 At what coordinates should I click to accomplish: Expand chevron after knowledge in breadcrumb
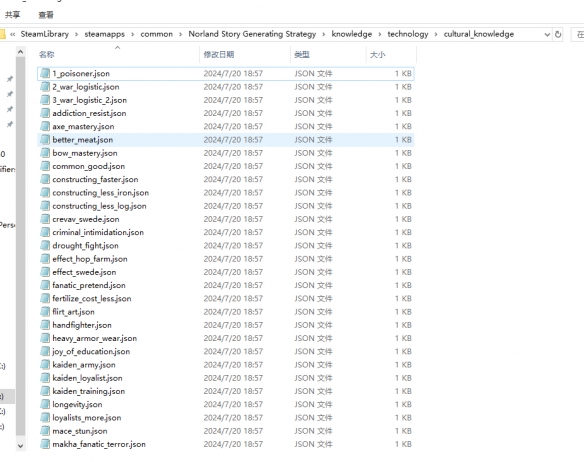[380, 34]
